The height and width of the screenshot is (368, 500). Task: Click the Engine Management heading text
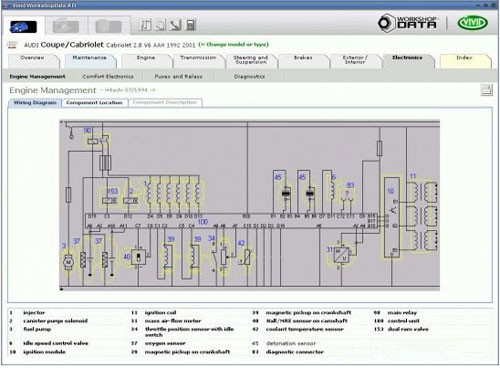tap(53, 90)
